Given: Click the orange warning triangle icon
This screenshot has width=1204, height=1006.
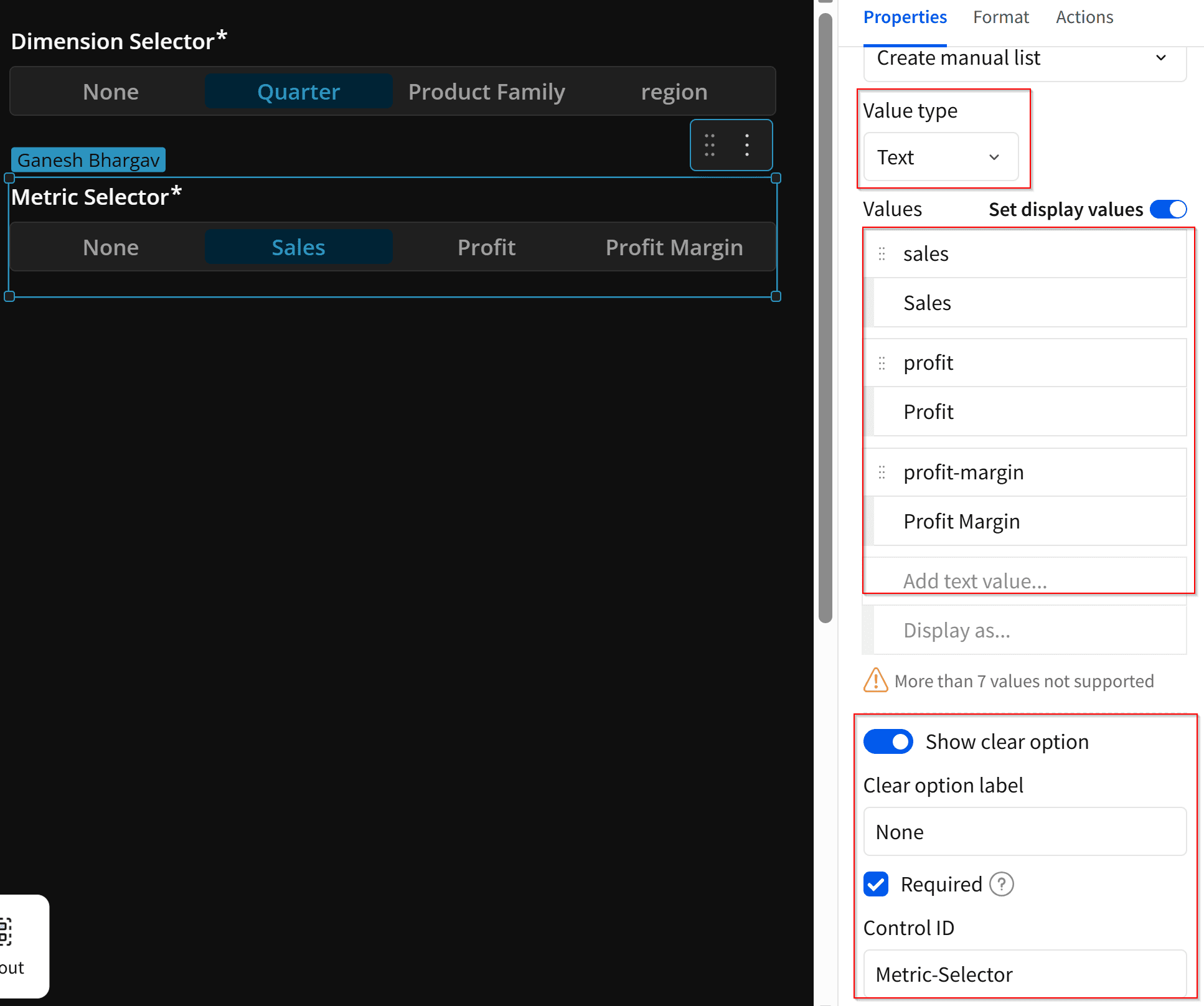Looking at the screenshot, I should coord(875,680).
